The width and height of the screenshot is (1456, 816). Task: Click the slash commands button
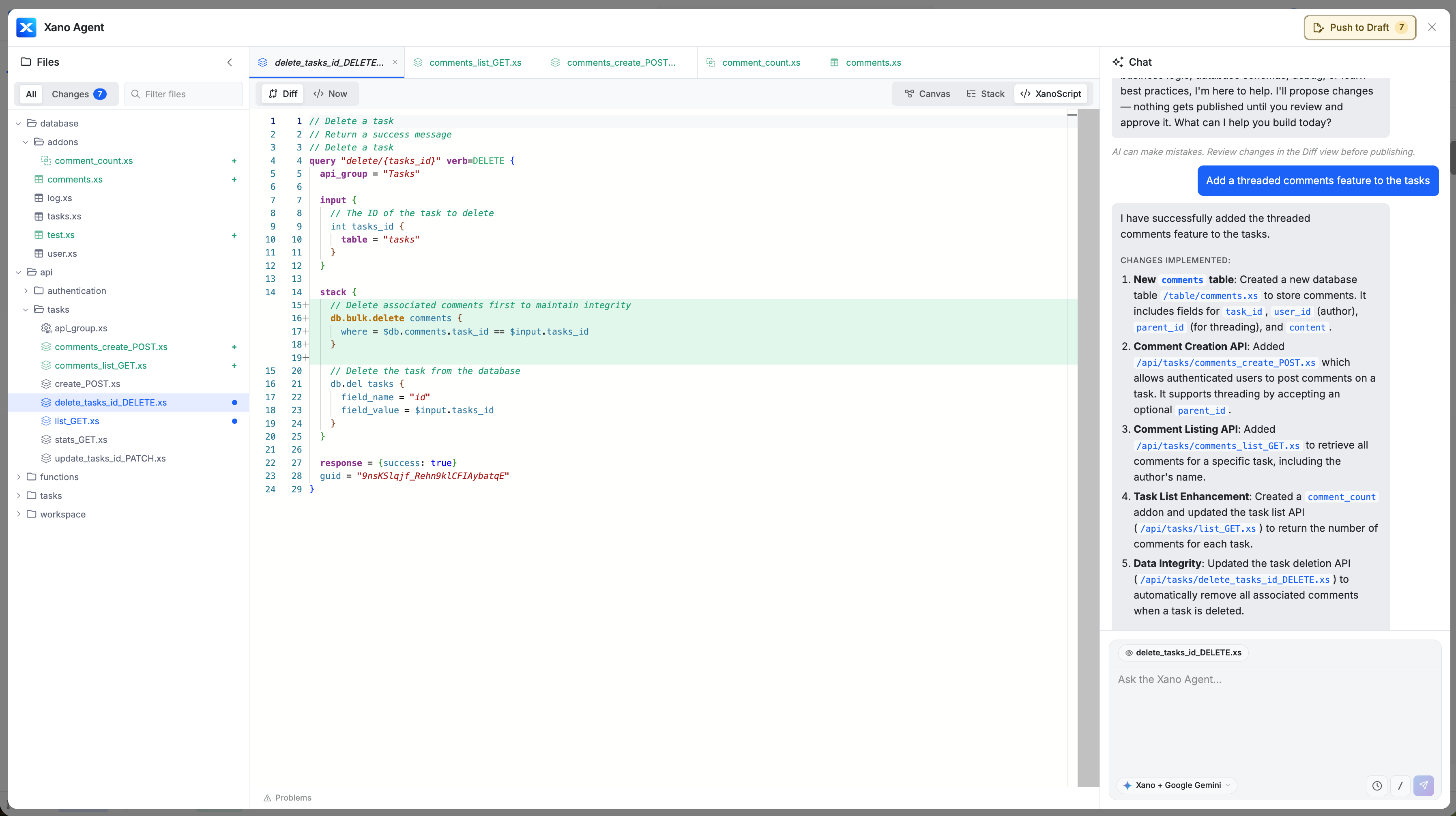[x=1400, y=786]
